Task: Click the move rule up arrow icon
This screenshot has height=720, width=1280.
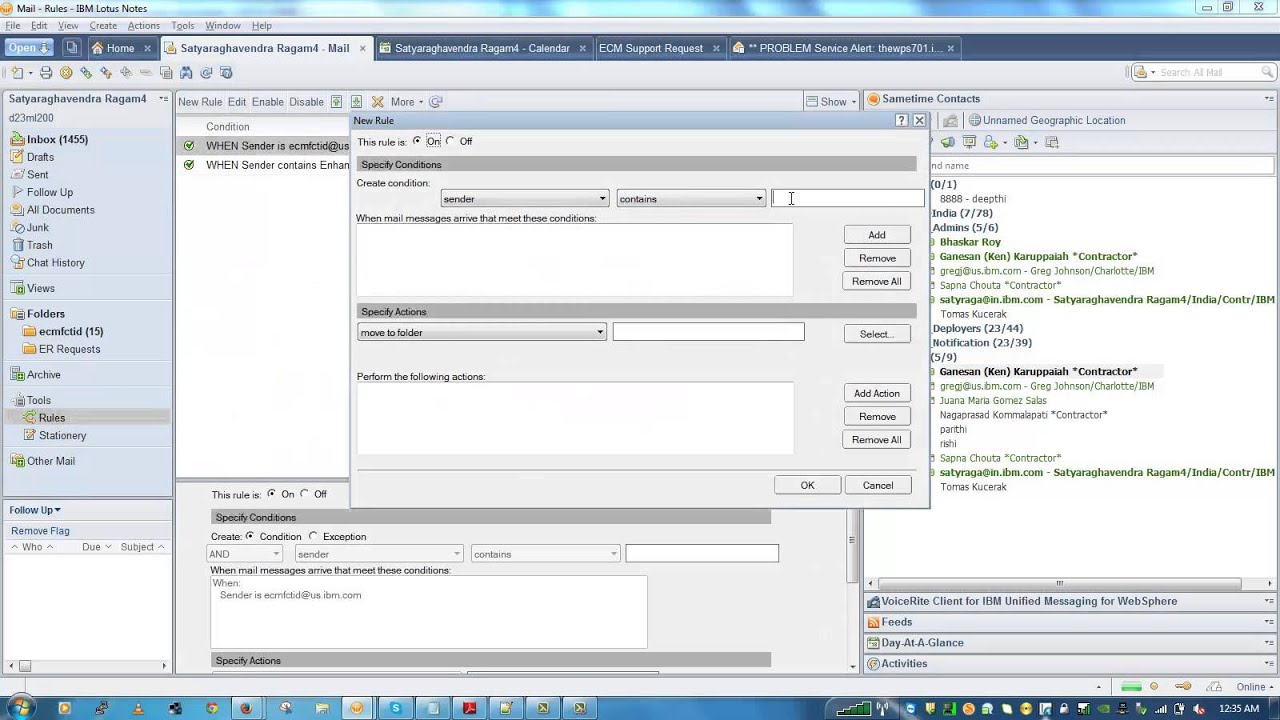Action: 337,102
